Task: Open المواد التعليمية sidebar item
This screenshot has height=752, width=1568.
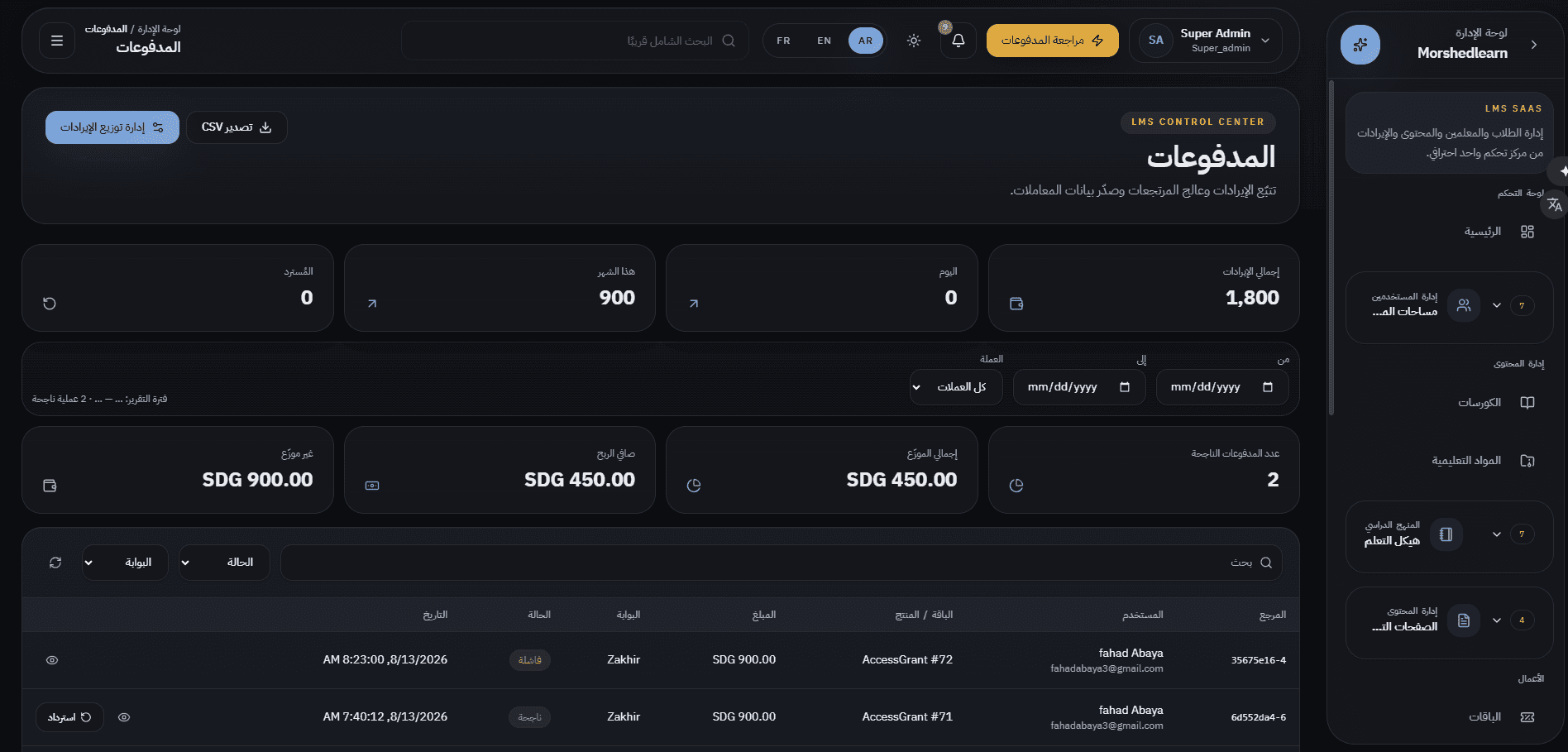Action: [x=1484, y=461]
